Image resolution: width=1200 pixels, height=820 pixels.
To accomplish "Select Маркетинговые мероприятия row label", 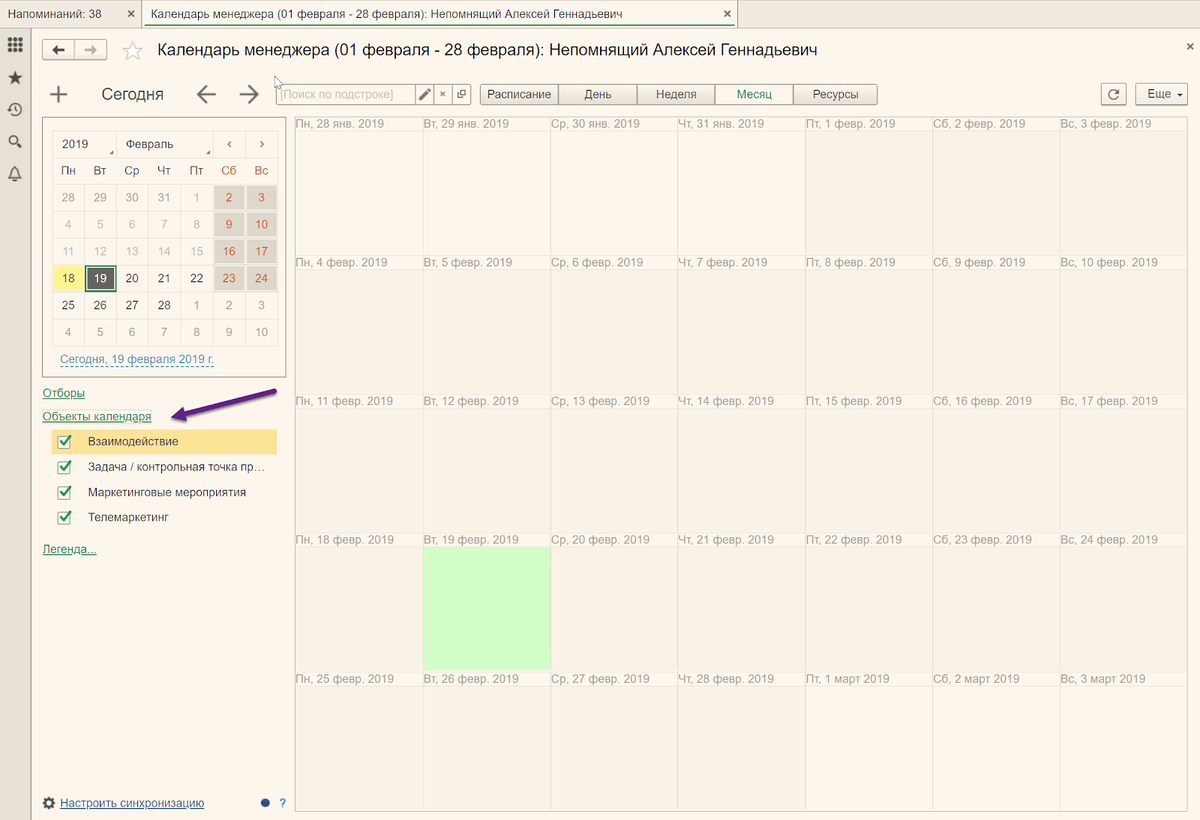I will point(167,492).
